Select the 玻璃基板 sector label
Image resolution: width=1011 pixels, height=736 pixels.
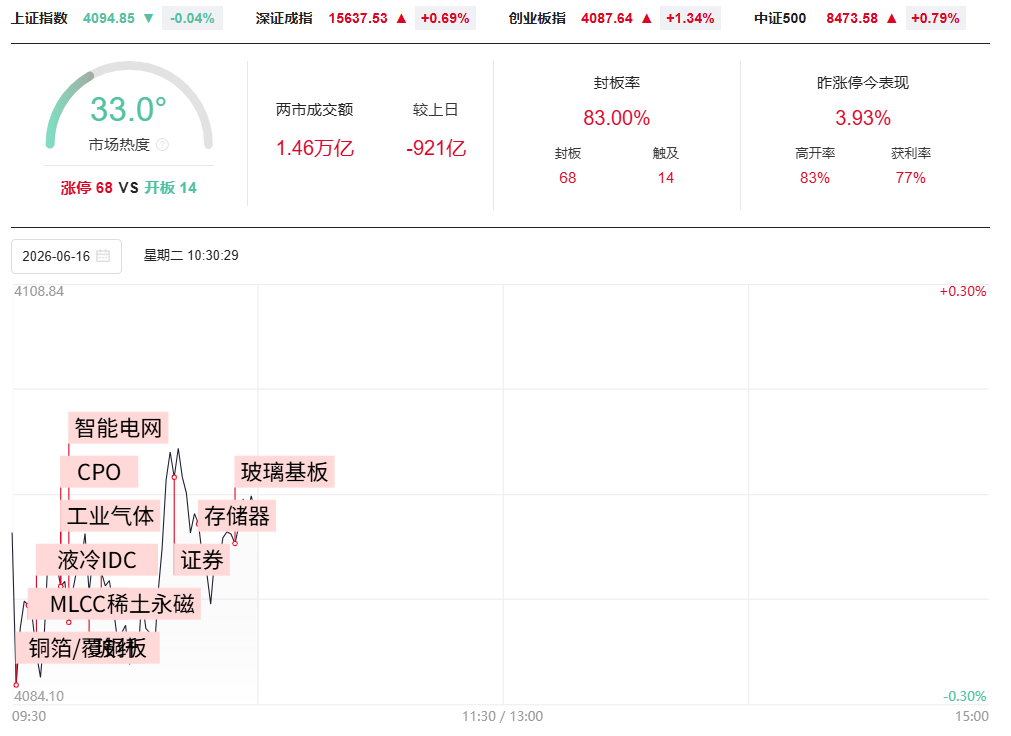point(284,472)
